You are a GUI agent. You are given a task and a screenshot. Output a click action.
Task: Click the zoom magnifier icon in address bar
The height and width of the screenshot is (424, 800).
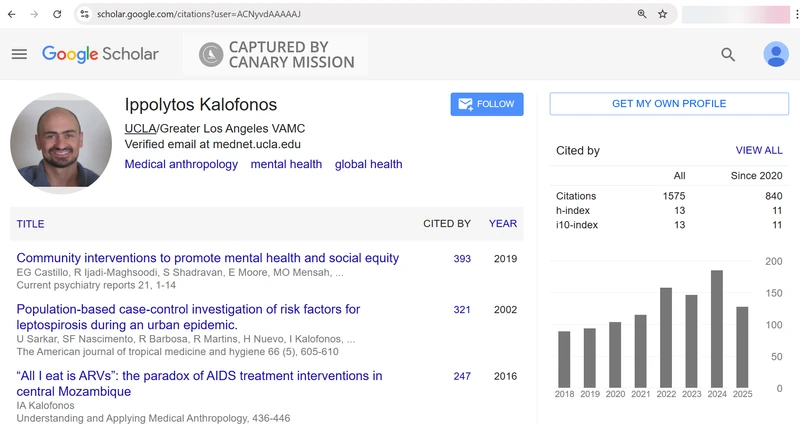tap(642, 14)
